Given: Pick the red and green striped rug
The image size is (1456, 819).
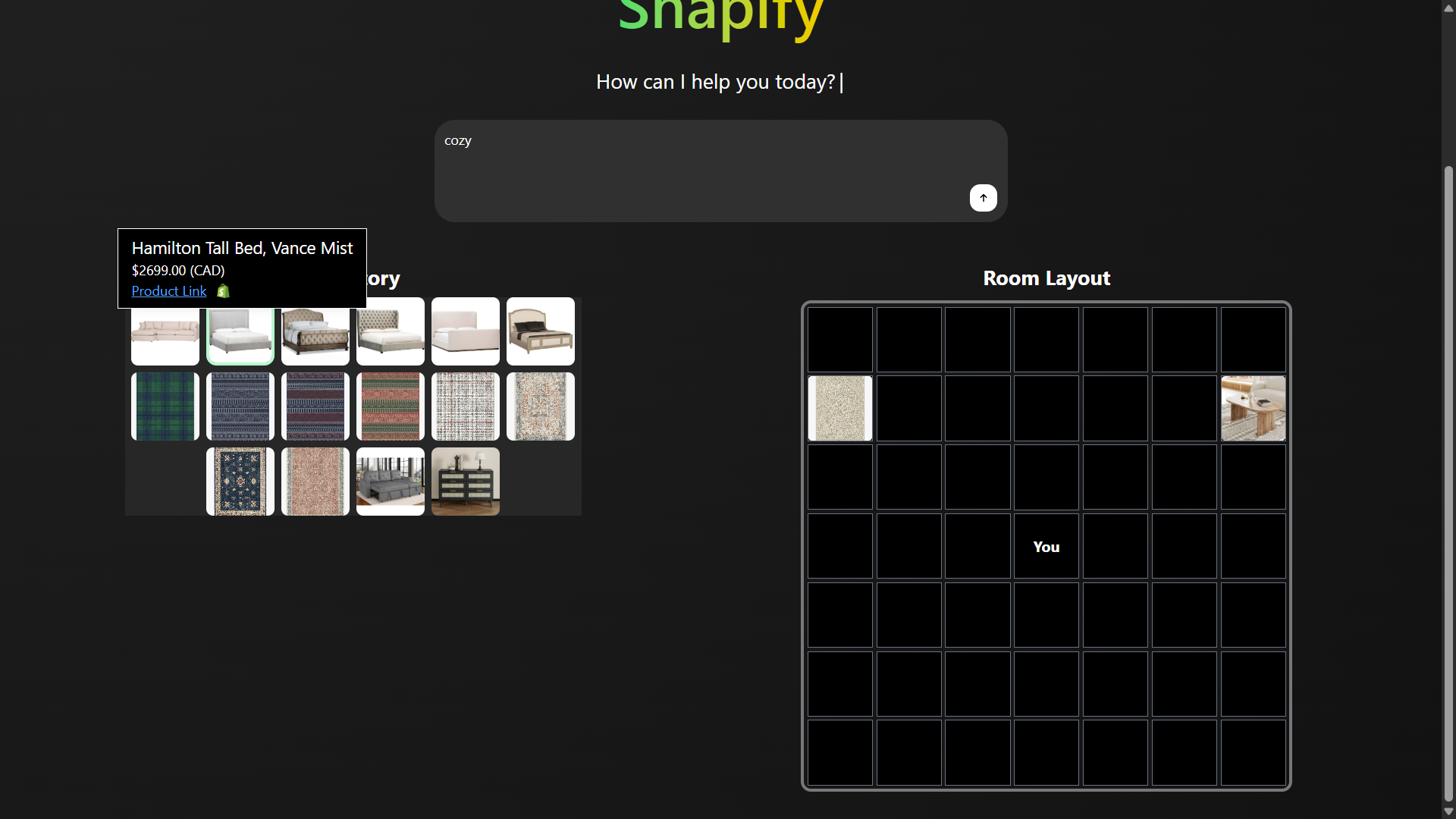Looking at the screenshot, I should 391,406.
